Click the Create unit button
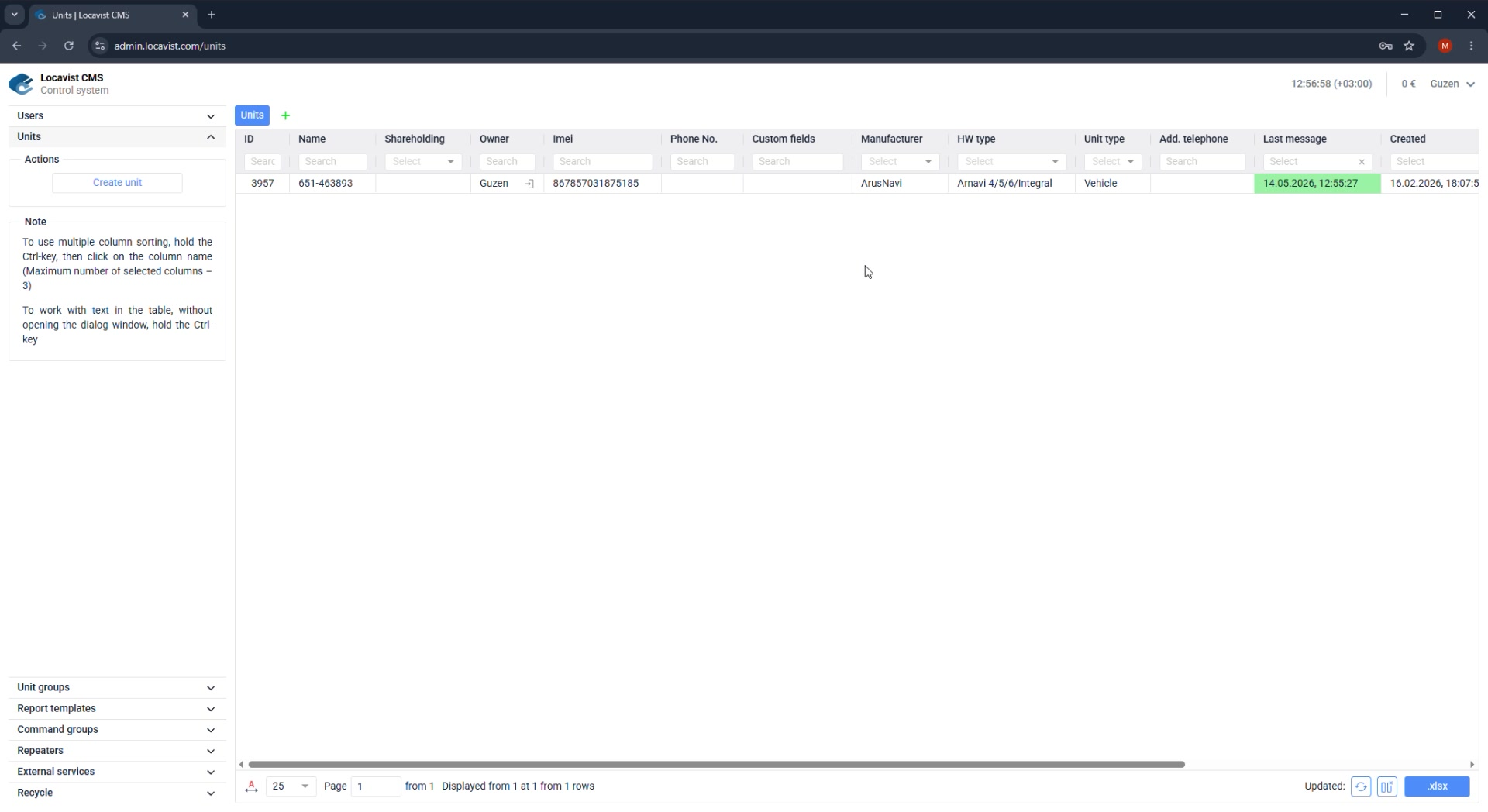The height and width of the screenshot is (812, 1488). point(117,183)
